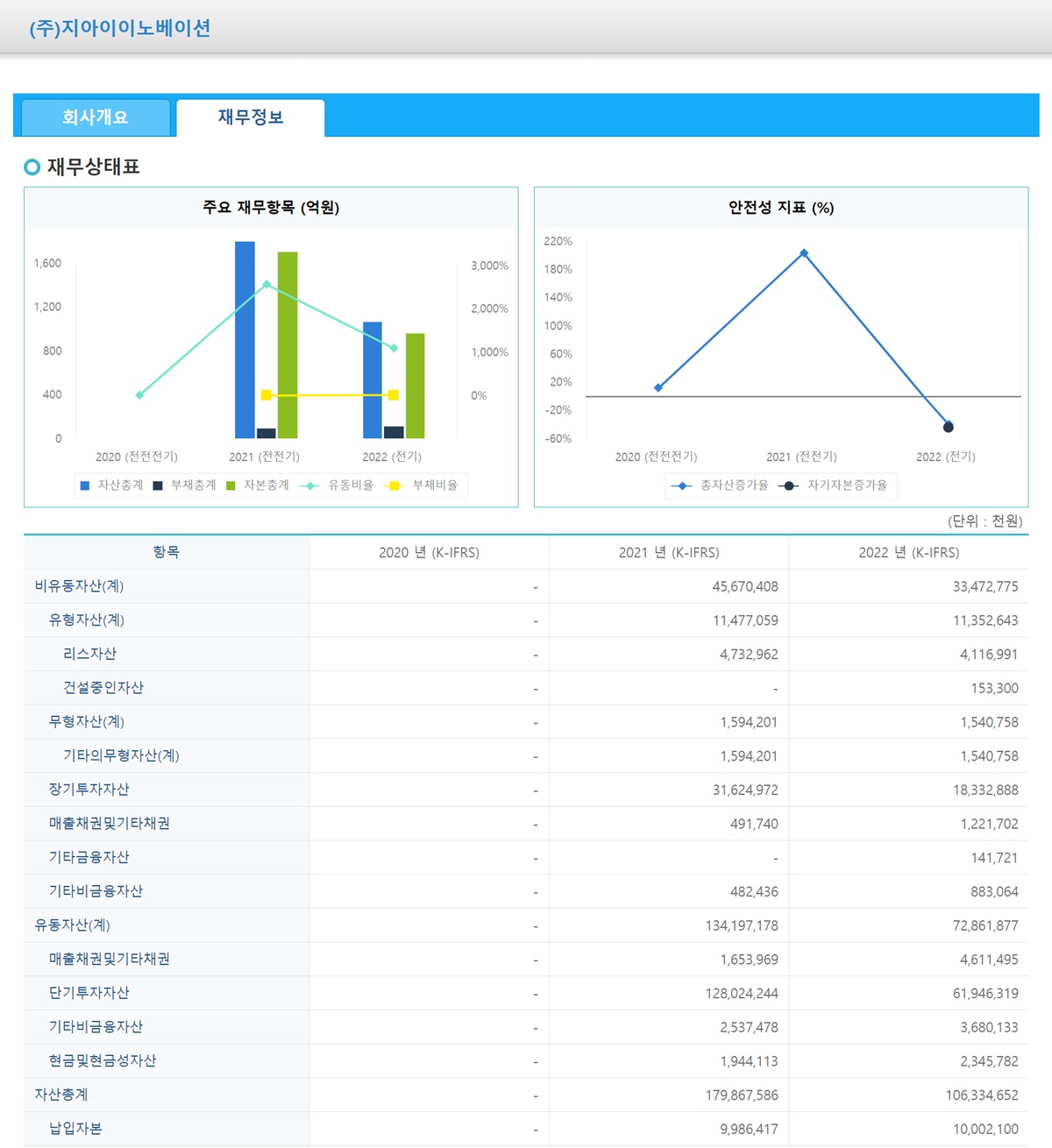1052x1148 pixels.
Task: Click the 2021 green 자본총계 bar
Action: (288, 345)
